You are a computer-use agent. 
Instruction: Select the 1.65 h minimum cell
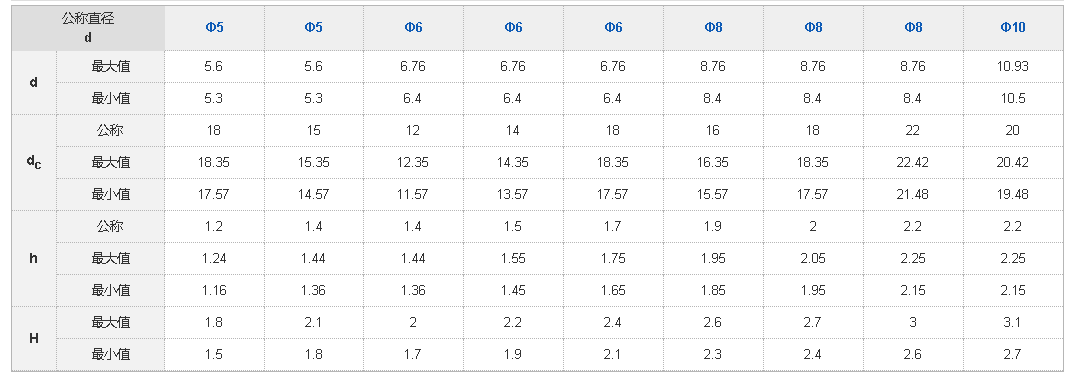[613, 290]
